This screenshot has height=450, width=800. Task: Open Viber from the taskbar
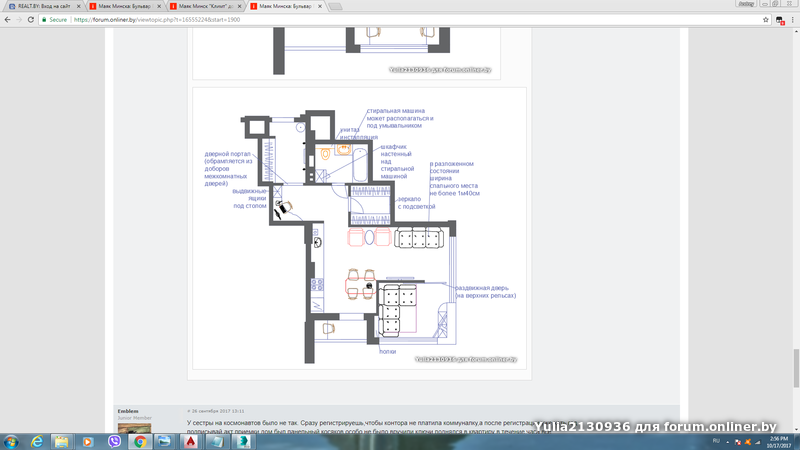pos(114,442)
